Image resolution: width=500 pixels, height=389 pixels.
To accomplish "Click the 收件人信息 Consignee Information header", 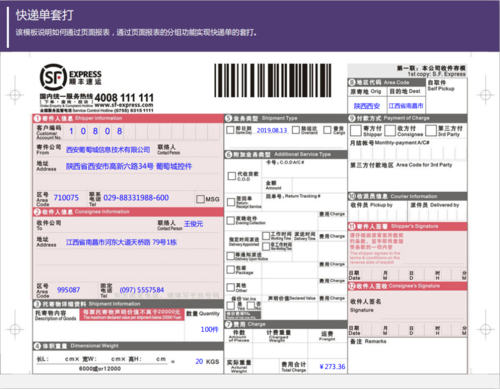I will [x=128, y=212].
